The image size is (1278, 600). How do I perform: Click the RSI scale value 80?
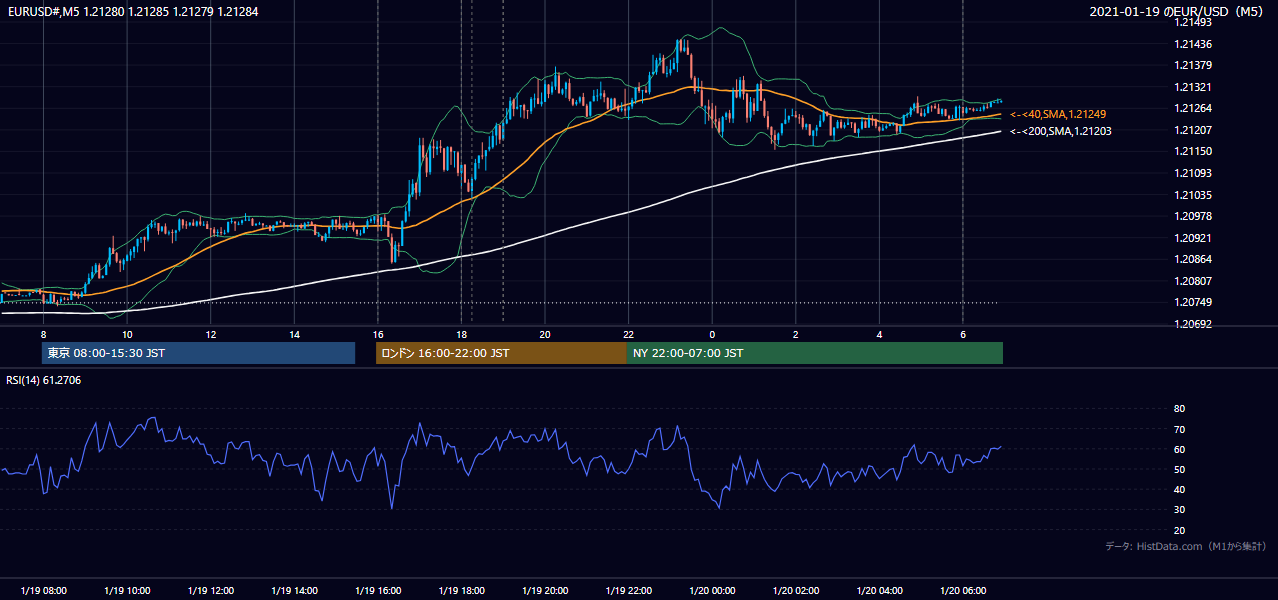pos(1179,409)
